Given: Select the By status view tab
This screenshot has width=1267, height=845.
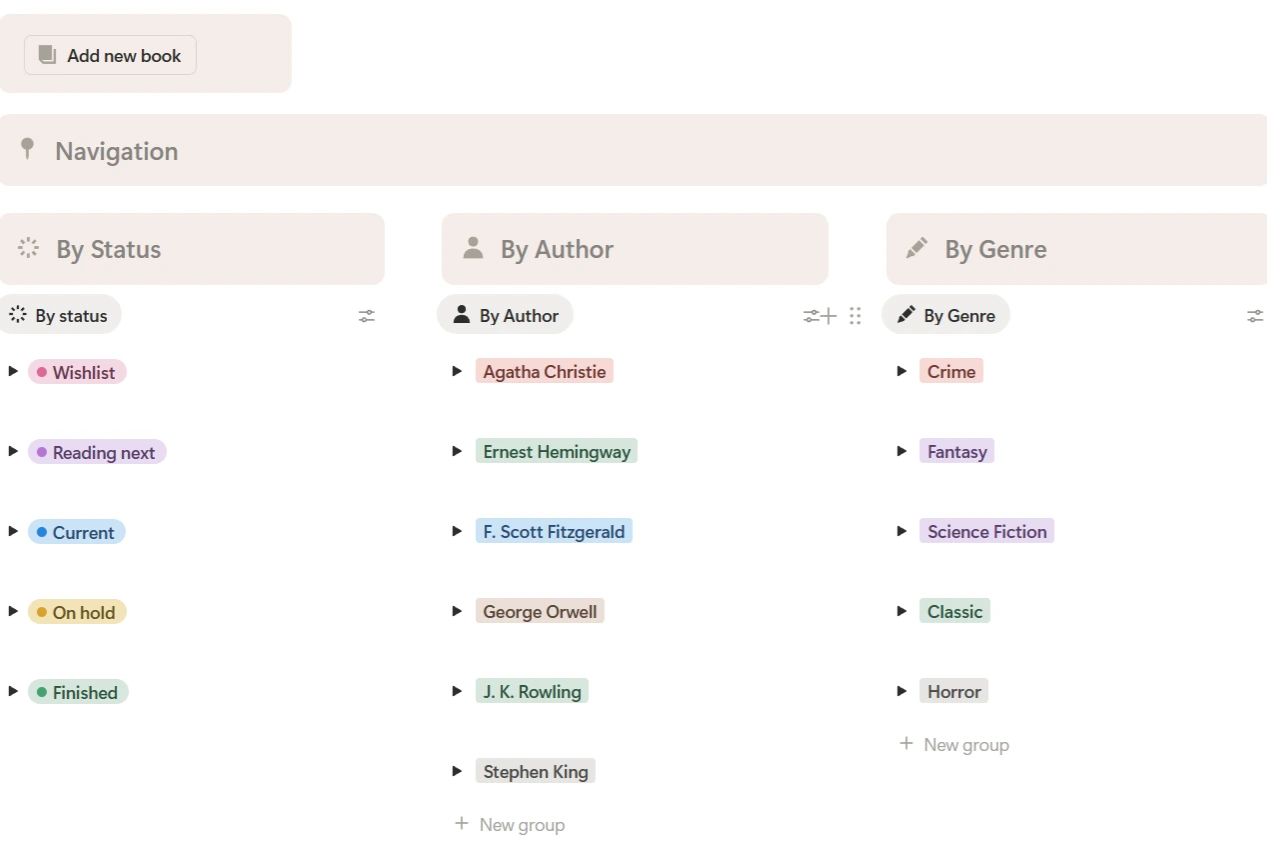Looking at the screenshot, I should coord(60,315).
